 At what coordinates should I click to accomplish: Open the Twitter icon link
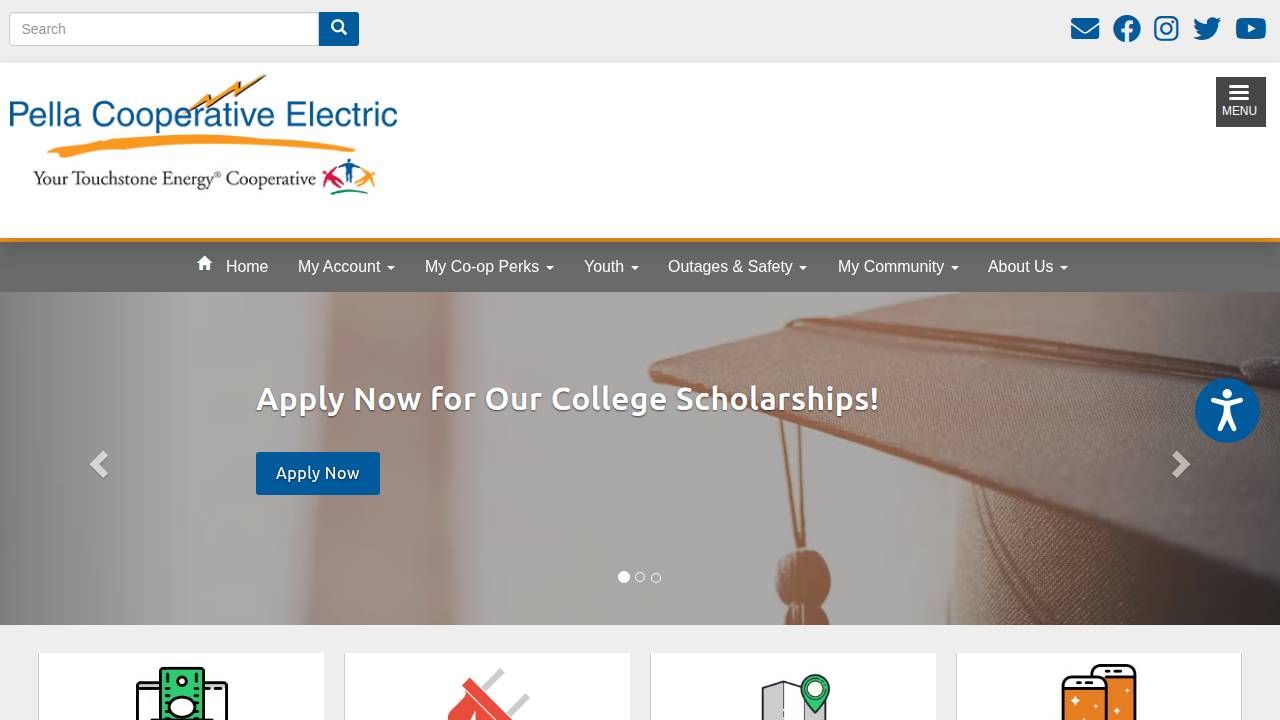pos(1206,28)
